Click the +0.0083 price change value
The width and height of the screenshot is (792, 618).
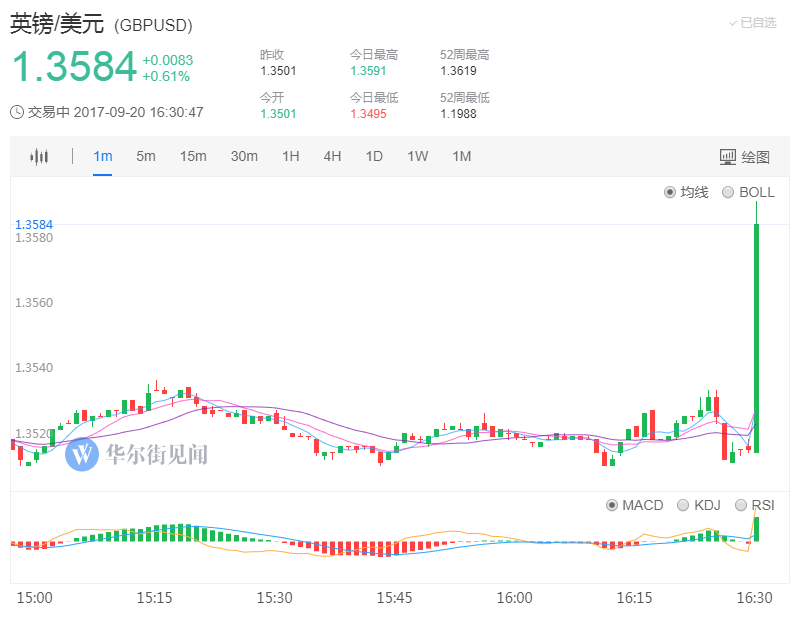(x=168, y=60)
